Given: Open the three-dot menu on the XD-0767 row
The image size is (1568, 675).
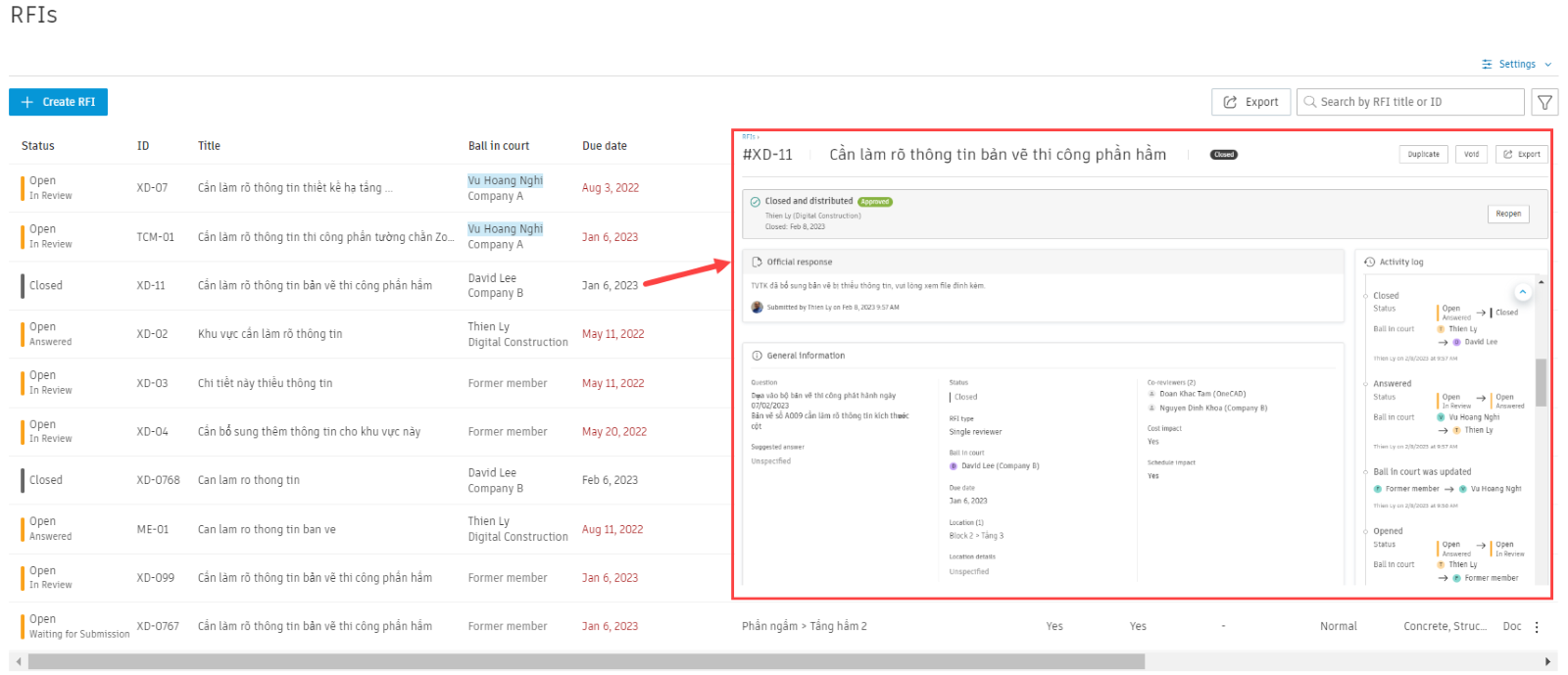Looking at the screenshot, I should coord(1537,627).
